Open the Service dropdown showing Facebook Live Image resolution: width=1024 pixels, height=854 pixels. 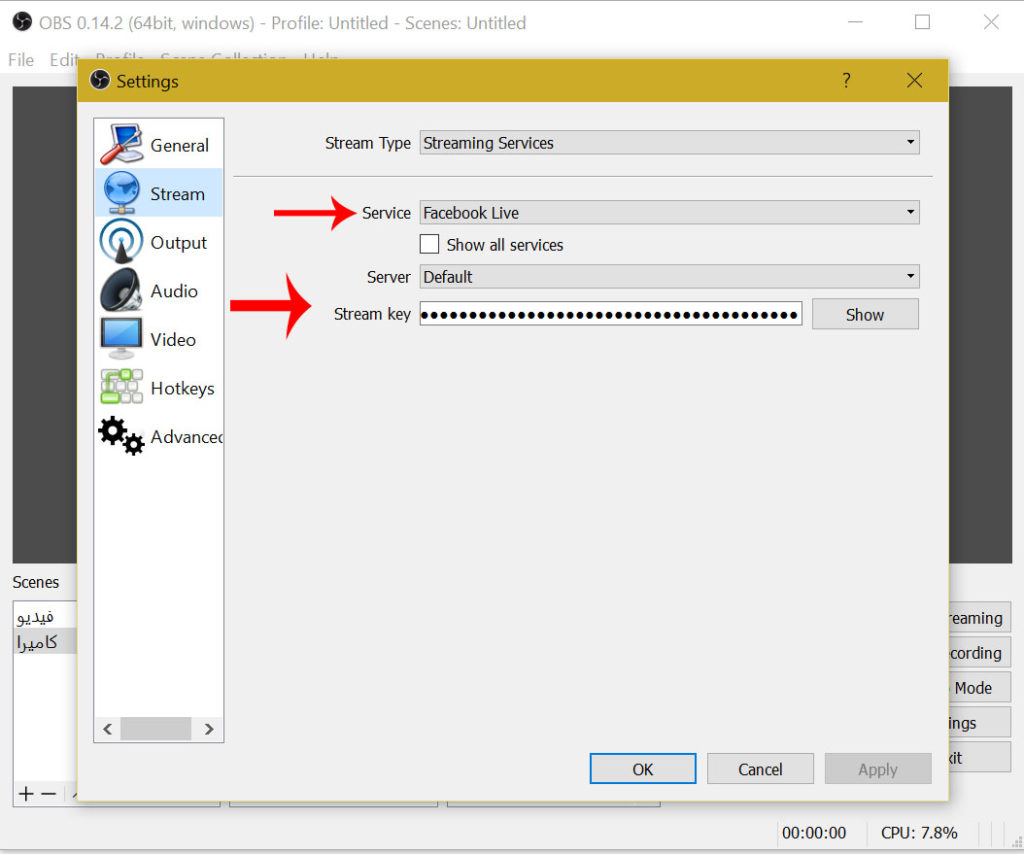[669, 212]
